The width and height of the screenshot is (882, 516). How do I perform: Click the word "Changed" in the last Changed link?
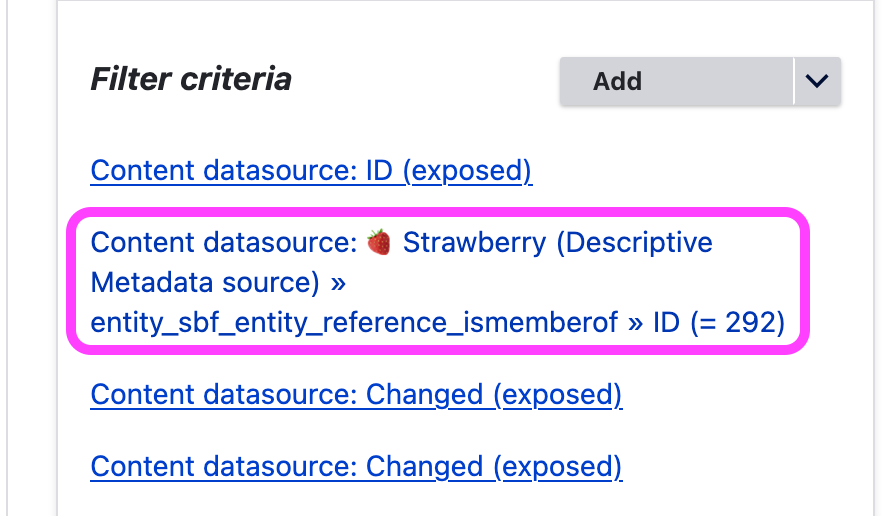[425, 467]
